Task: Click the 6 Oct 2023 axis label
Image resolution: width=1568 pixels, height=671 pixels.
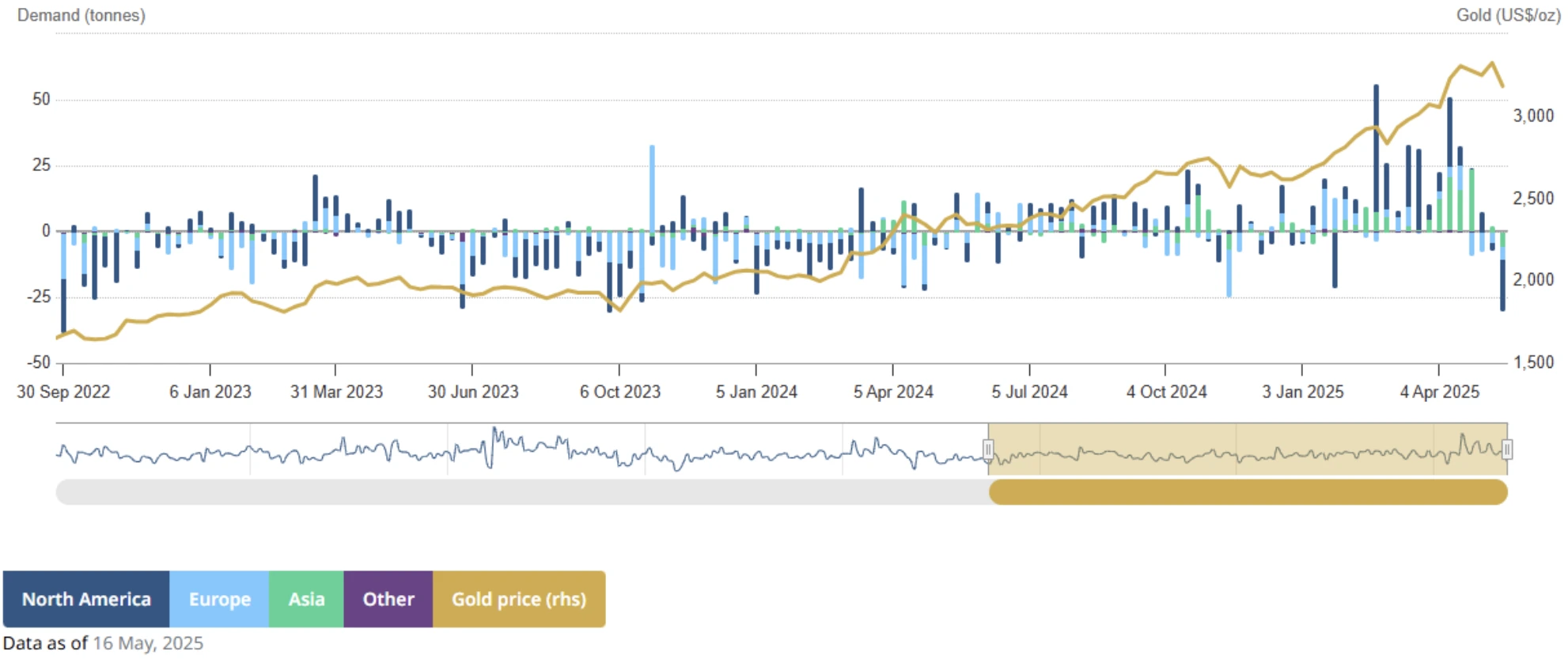Action: (619, 392)
